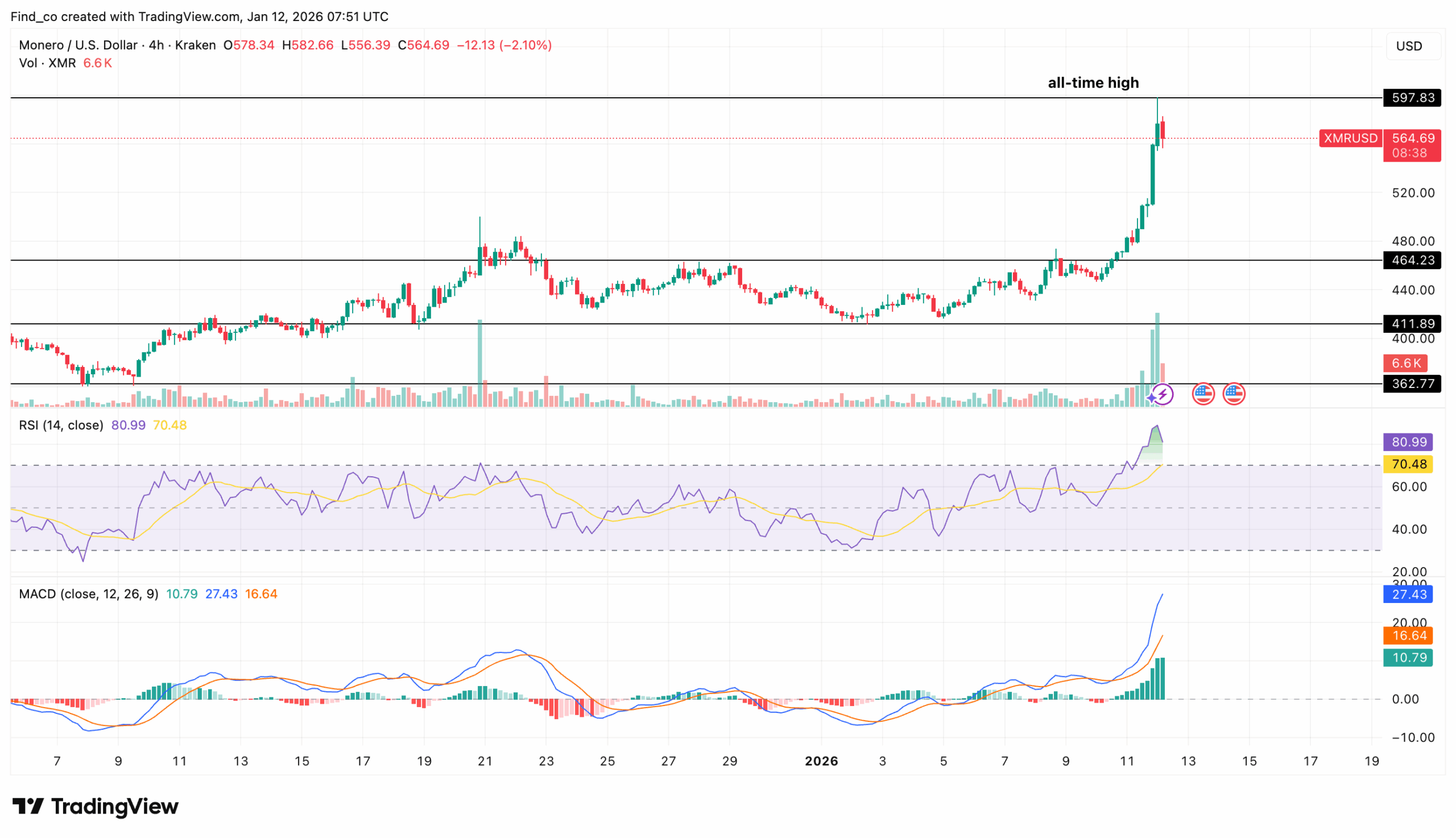Click the Monero / U.S. Dollar symbol title
1456x838 pixels.
tap(78, 45)
